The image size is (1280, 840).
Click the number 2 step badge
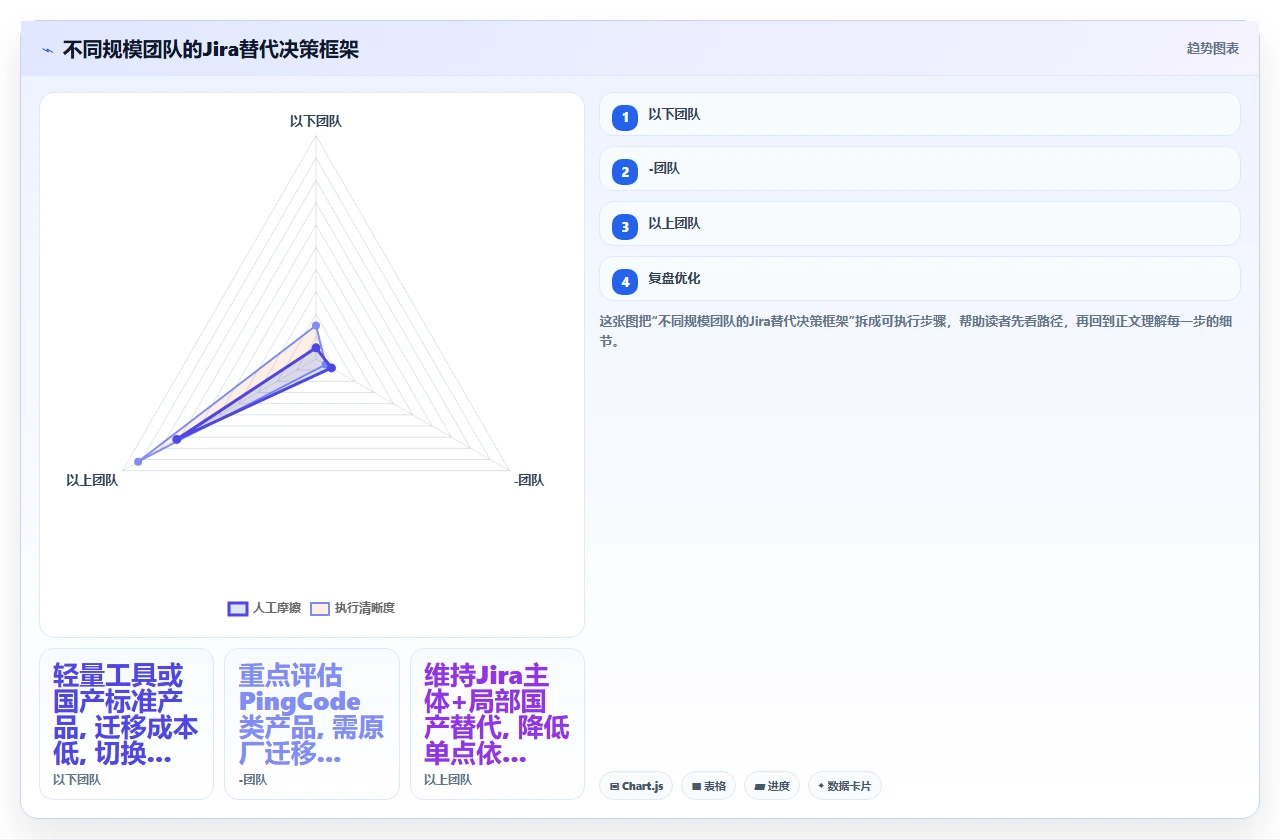[625, 172]
